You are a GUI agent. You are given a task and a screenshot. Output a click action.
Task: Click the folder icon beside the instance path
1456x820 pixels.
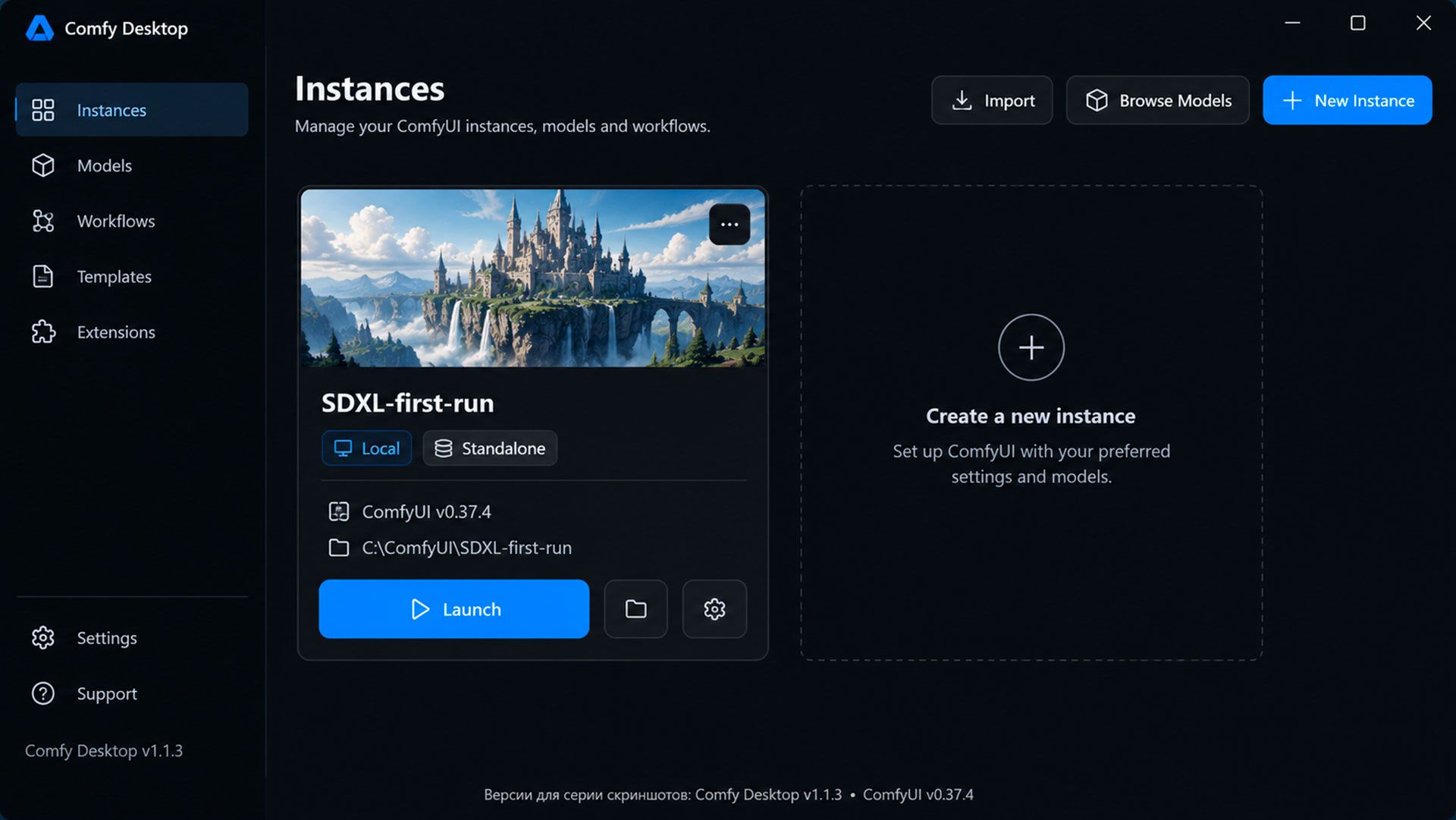pos(339,548)
